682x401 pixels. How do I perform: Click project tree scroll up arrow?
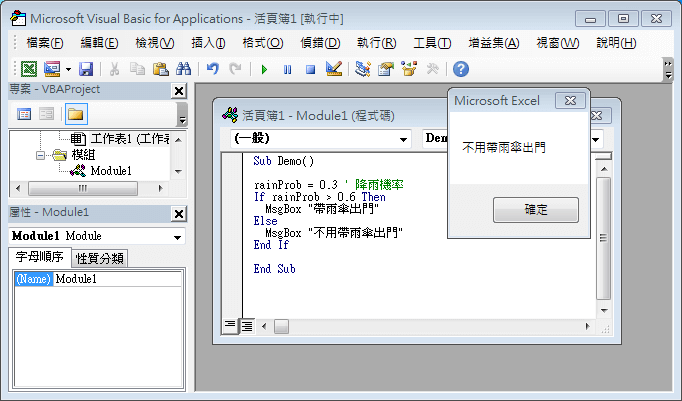(x=178, y=140)
